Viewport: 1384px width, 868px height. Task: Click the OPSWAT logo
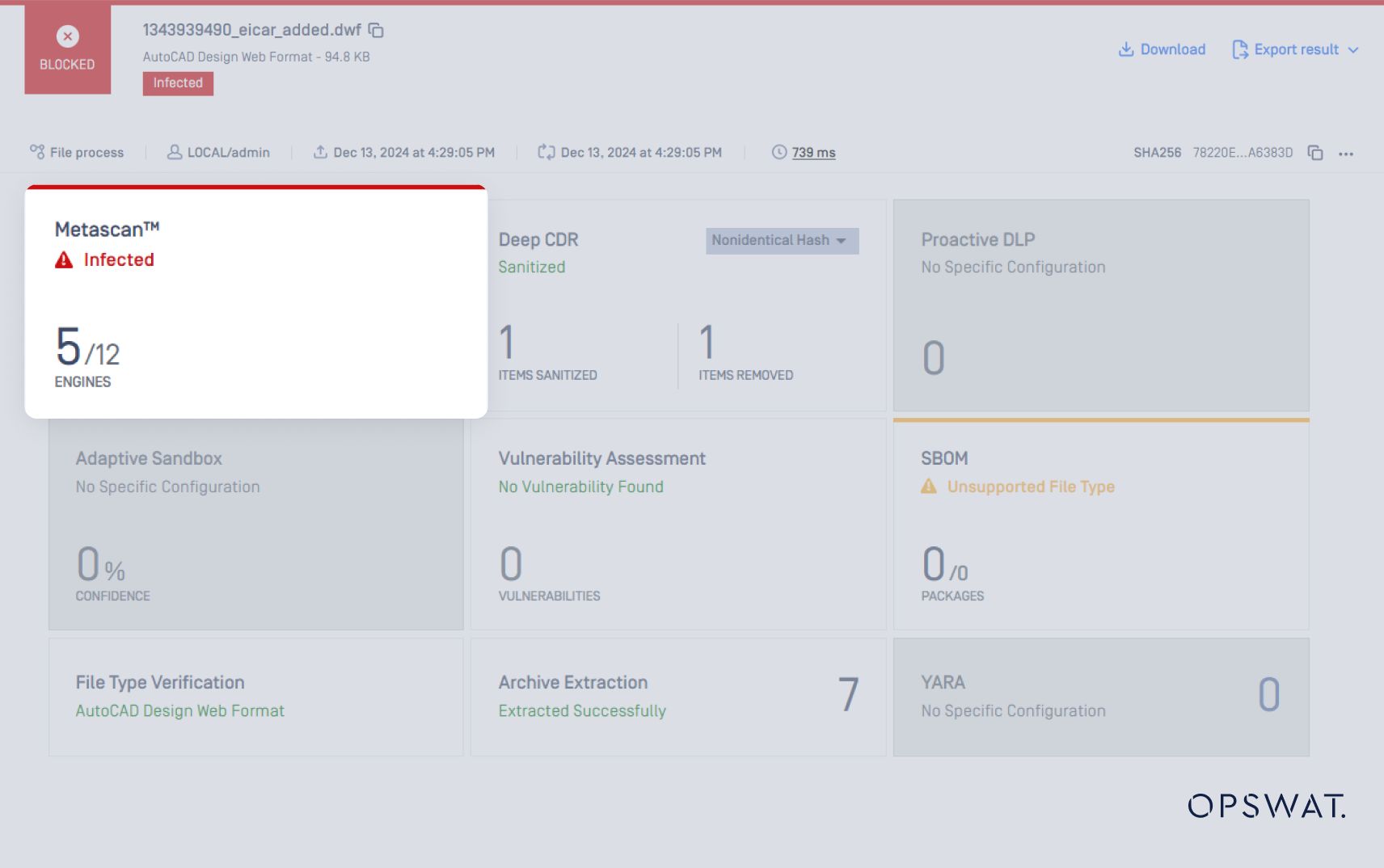pos(1265,806)
